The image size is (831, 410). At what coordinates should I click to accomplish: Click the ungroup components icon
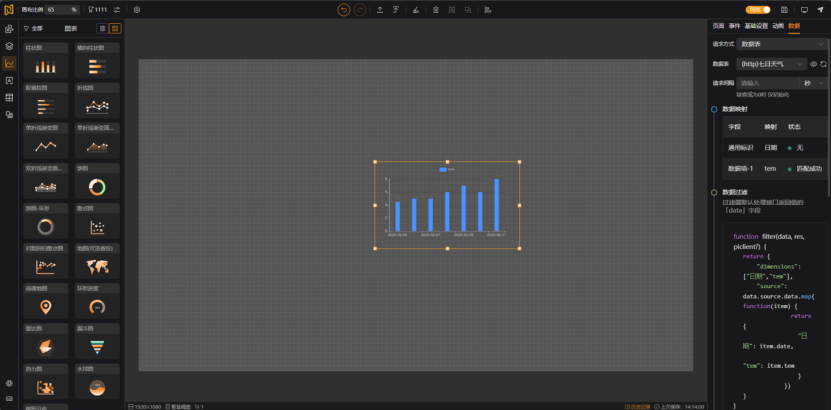468,10
